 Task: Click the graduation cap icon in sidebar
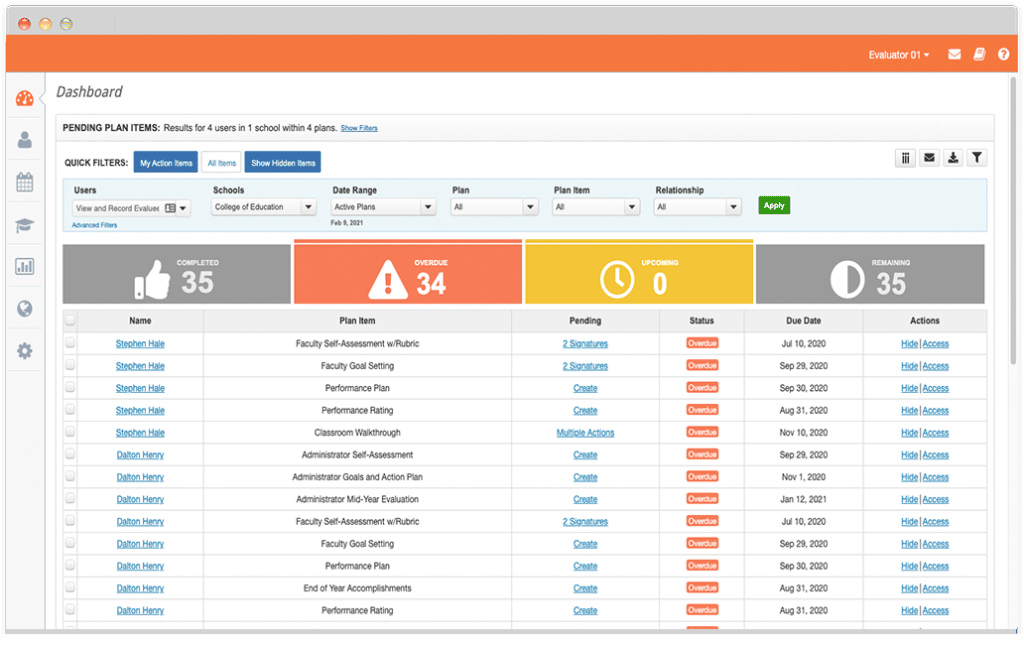23,226
